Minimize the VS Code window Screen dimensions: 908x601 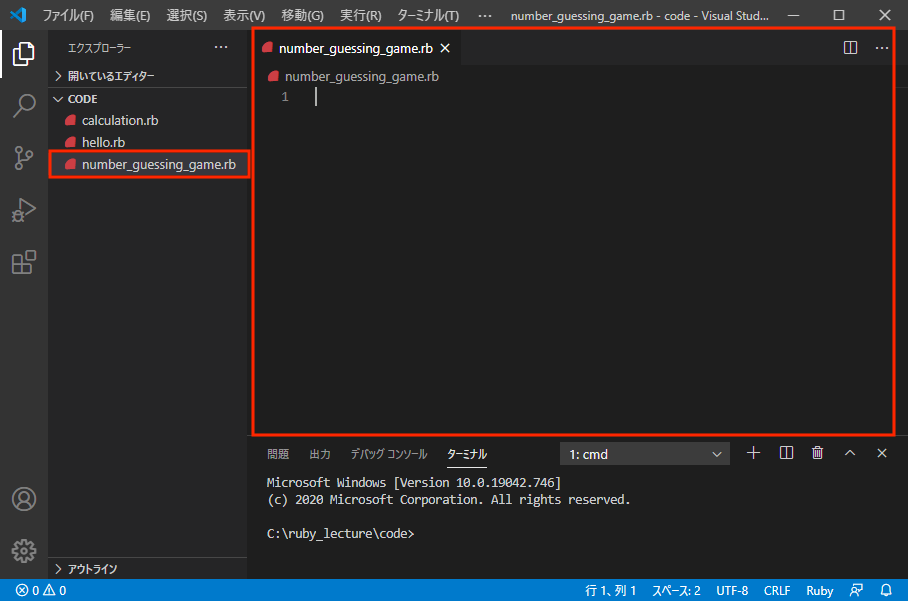793,15
